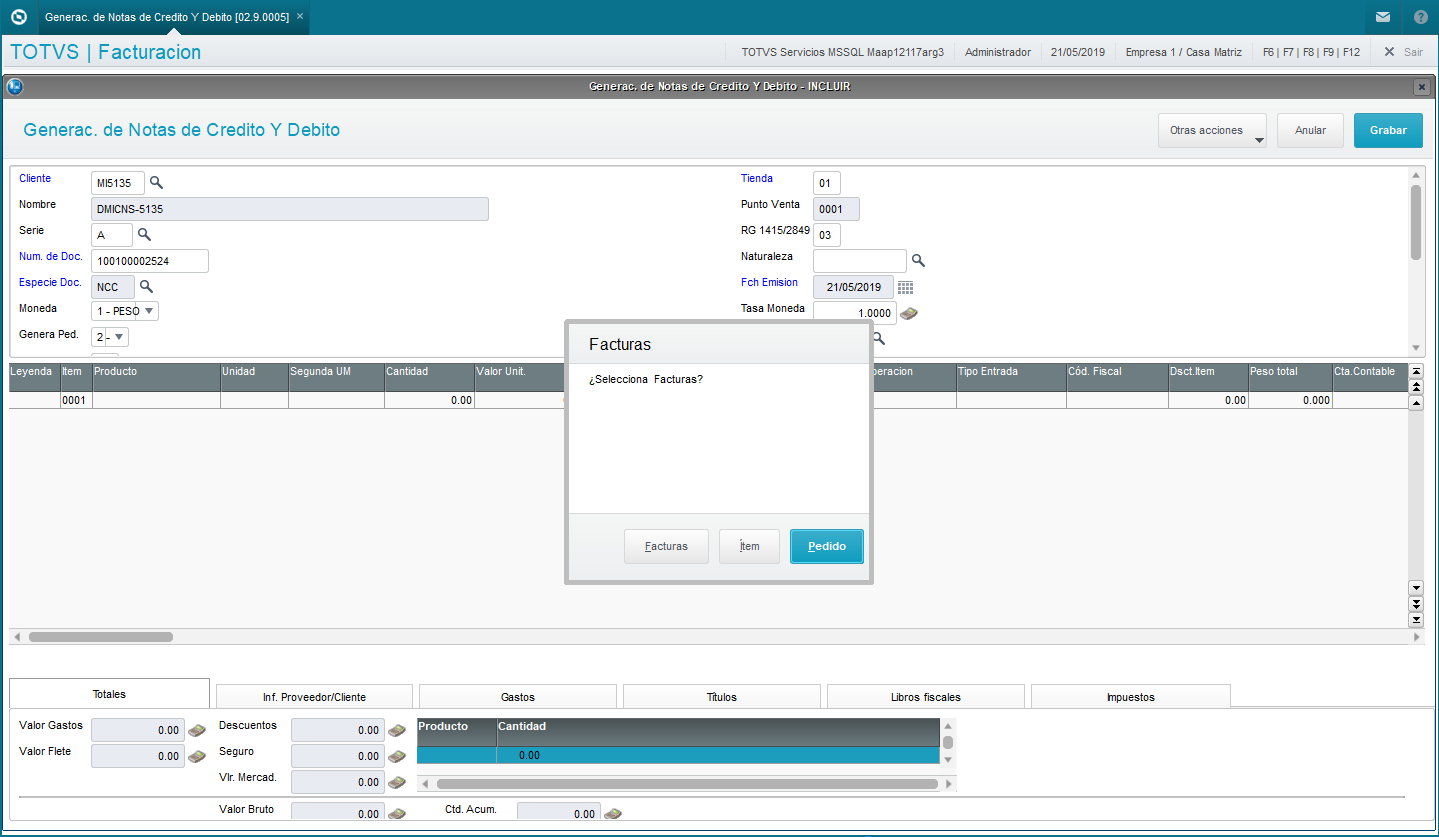
Task: Open the Genera Ped. dropdown
Action: click(110, 337)
